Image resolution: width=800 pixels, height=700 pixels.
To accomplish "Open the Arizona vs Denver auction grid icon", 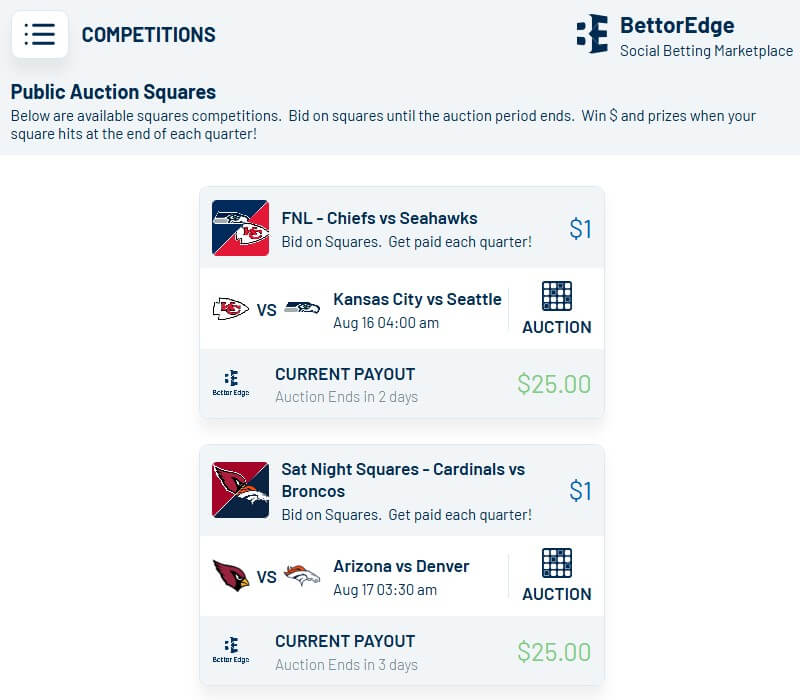I will (556, 564).
